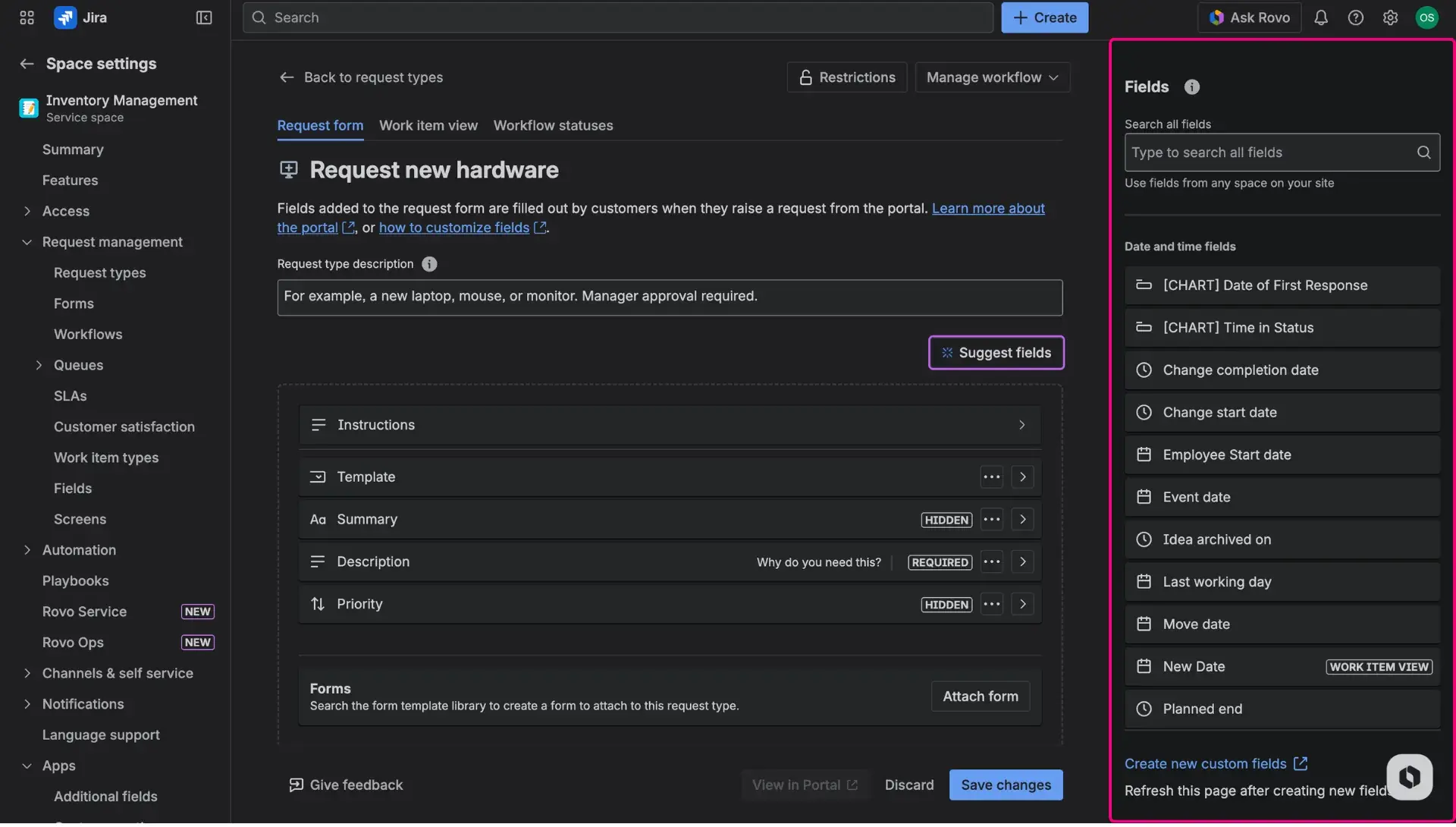Click the OS profile avatar
Viewport: 1456px width, 827px height.
[1427, 17]
